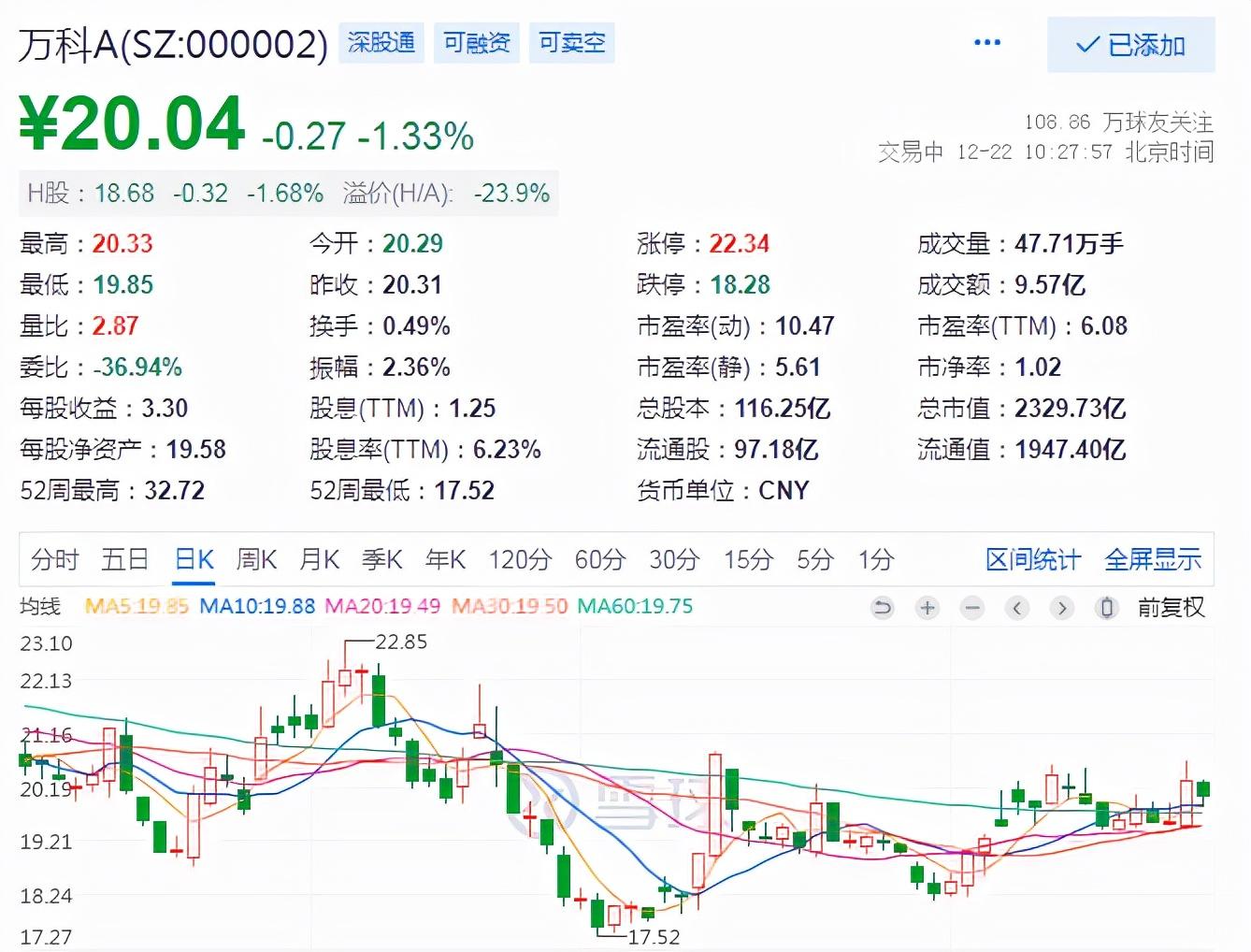Zoom out the K-line chart with minus icon
Image resolution: width=1251 pixels, height=952 pixels.
[972, 608]
